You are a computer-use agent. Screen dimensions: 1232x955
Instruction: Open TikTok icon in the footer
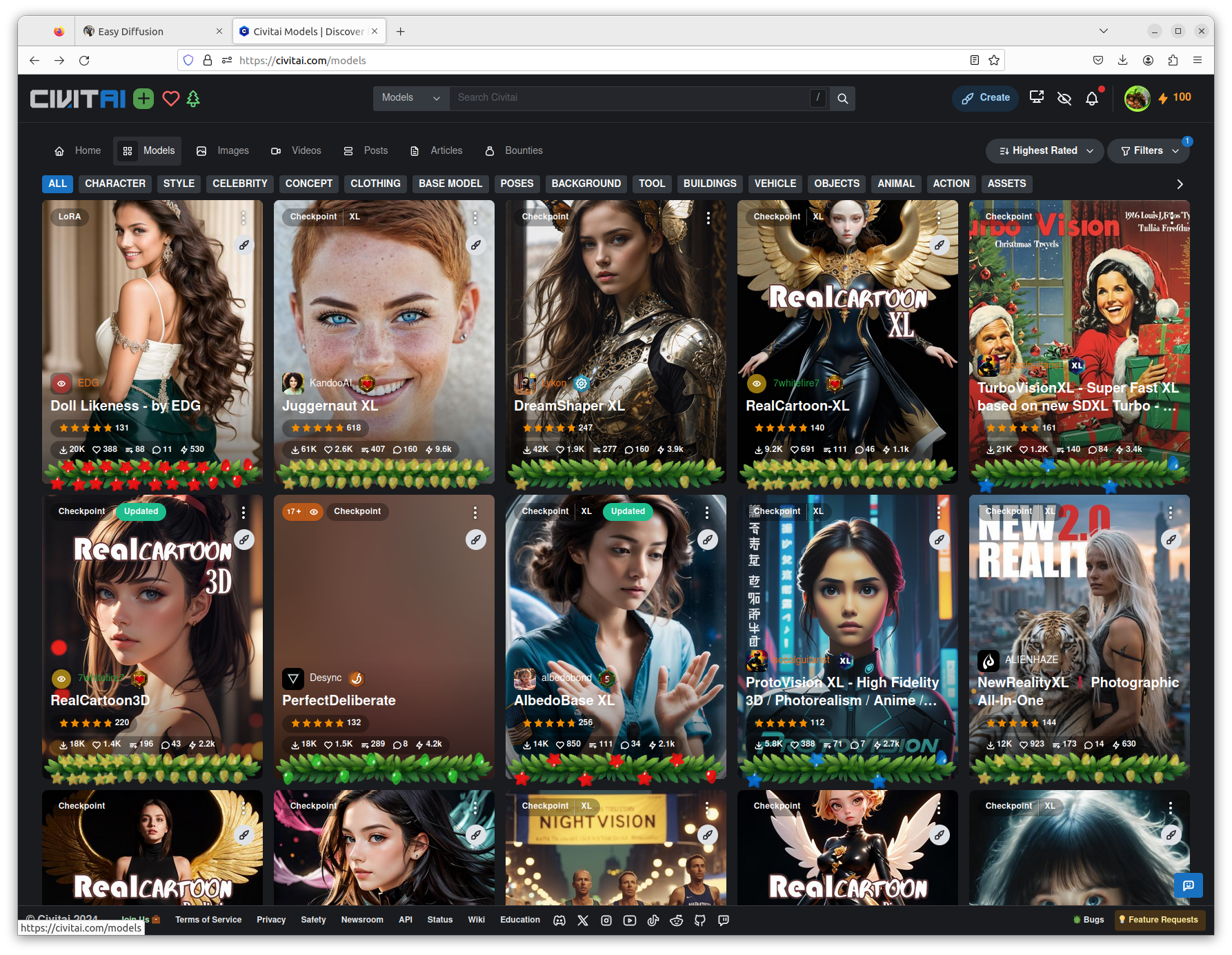click(x=653, y=920)
